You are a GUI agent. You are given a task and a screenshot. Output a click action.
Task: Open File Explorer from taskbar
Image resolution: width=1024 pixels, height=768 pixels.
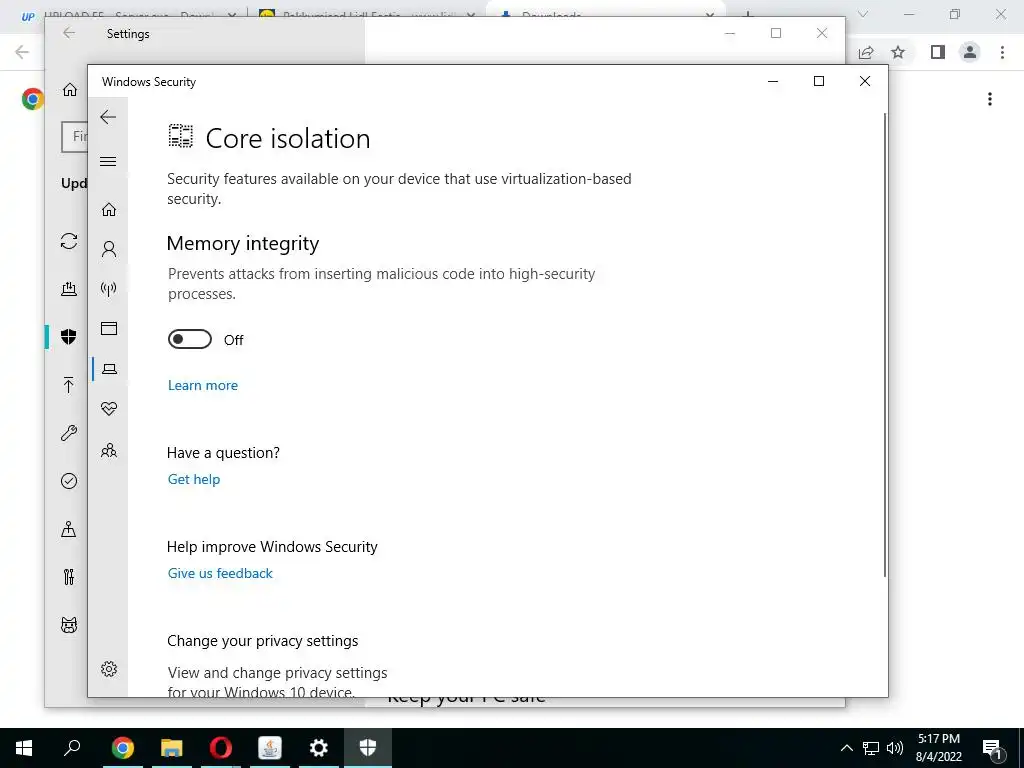pos(172,748)
